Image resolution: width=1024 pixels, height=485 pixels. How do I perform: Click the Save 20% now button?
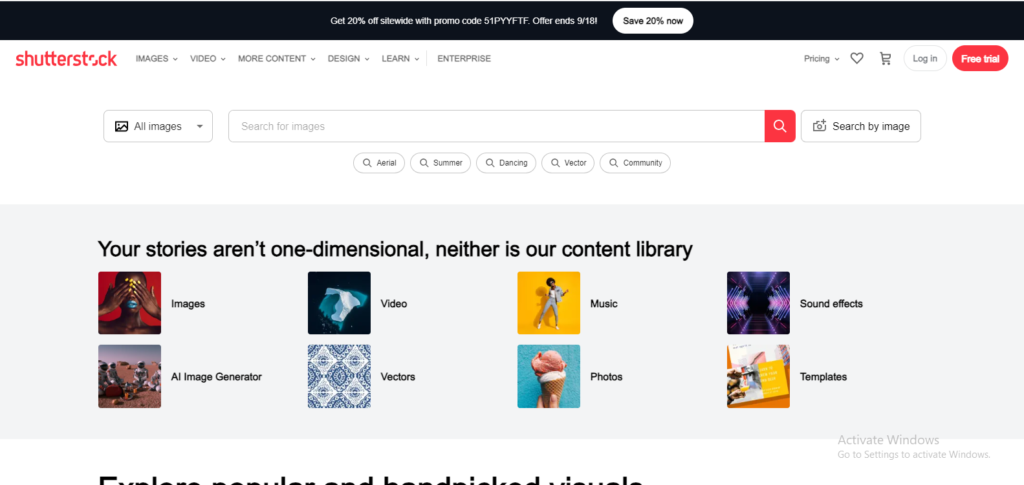[652, 21]
